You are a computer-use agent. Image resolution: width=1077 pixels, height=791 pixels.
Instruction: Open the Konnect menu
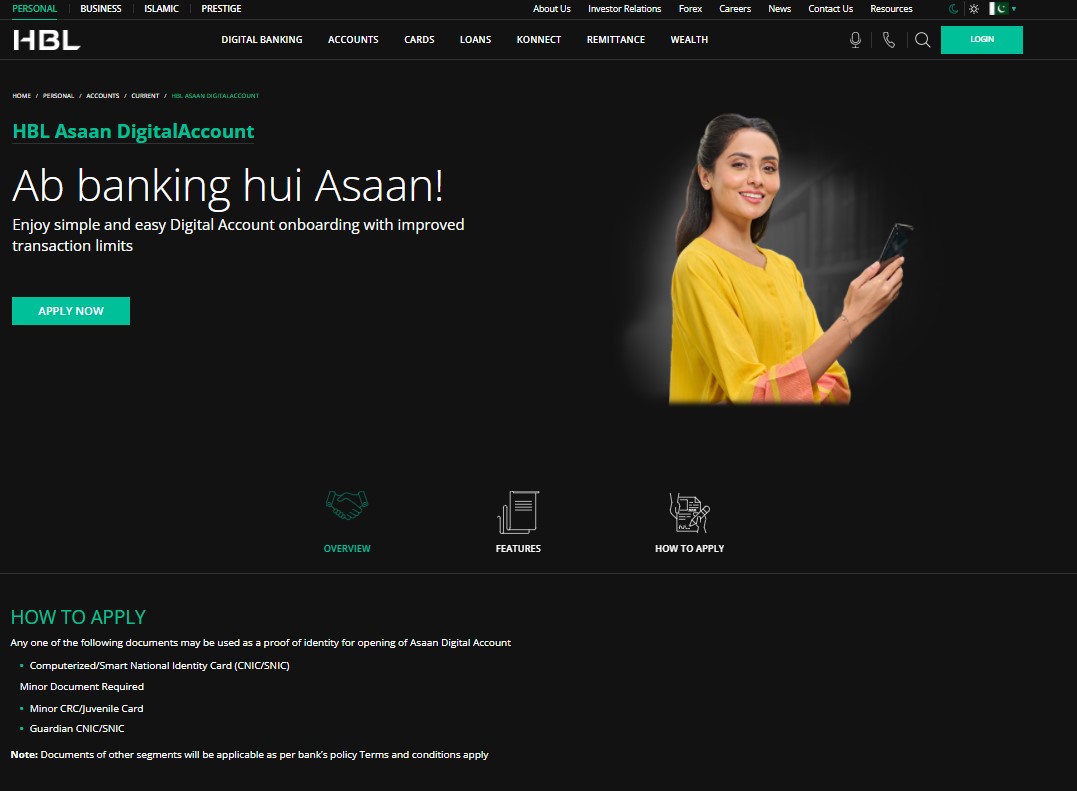[538, 40]
